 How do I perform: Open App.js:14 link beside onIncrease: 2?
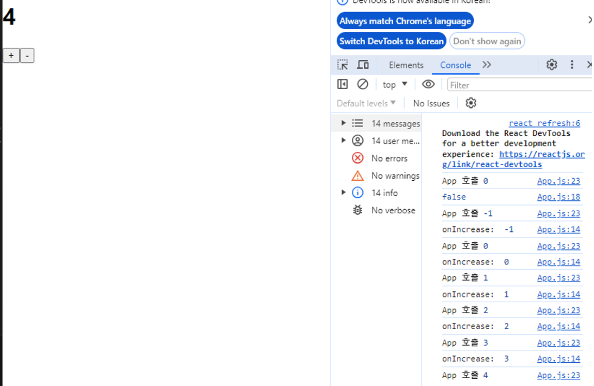558,327
